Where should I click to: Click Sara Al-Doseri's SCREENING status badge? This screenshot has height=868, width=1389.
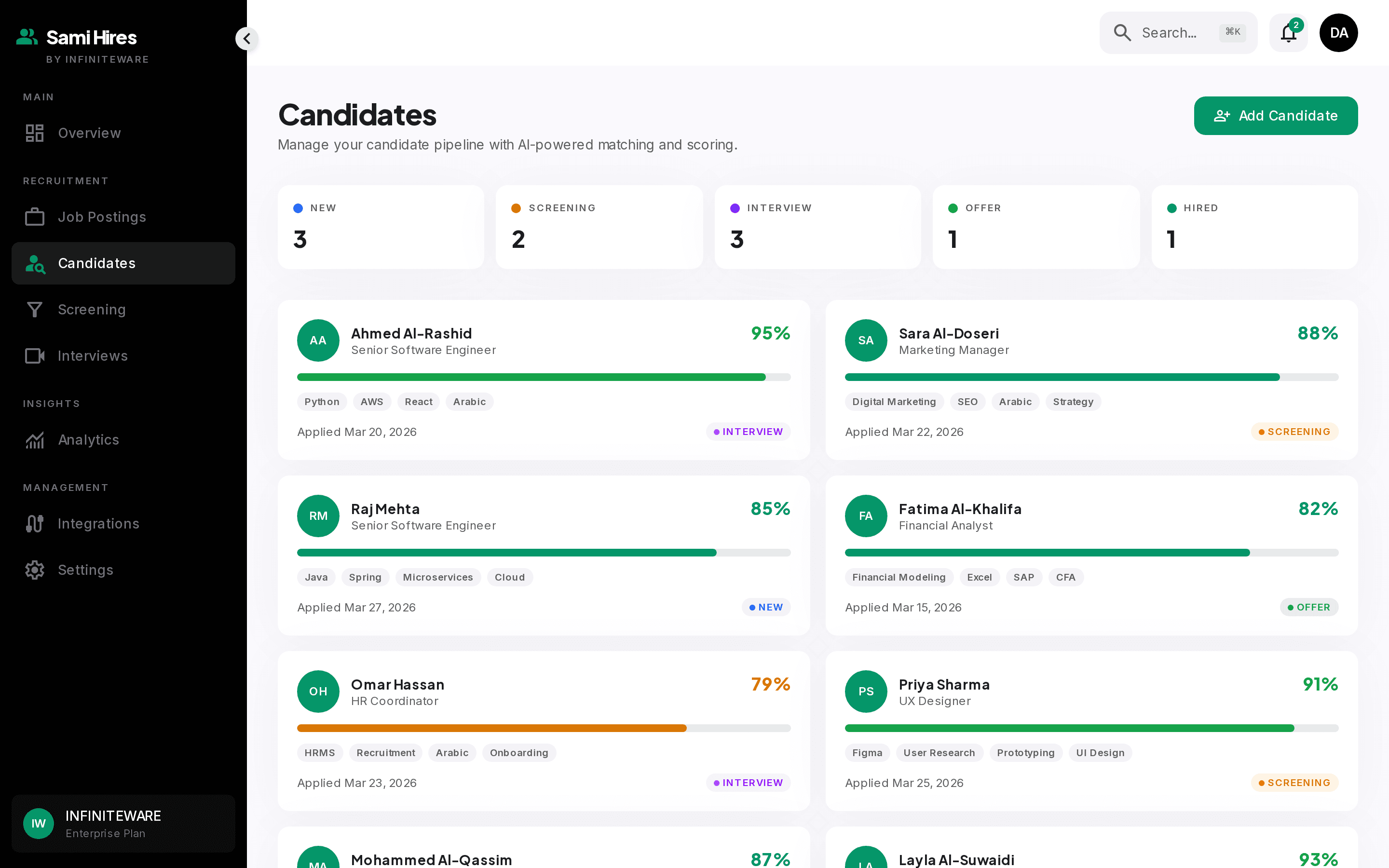tap(1294, 432)
